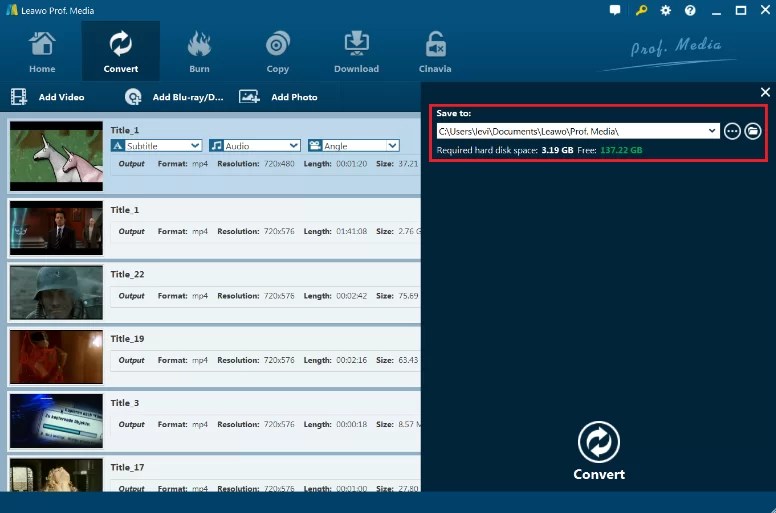
Task: Click the Add Blu-ray/DVD disc icon
Action: coord(133,97)
